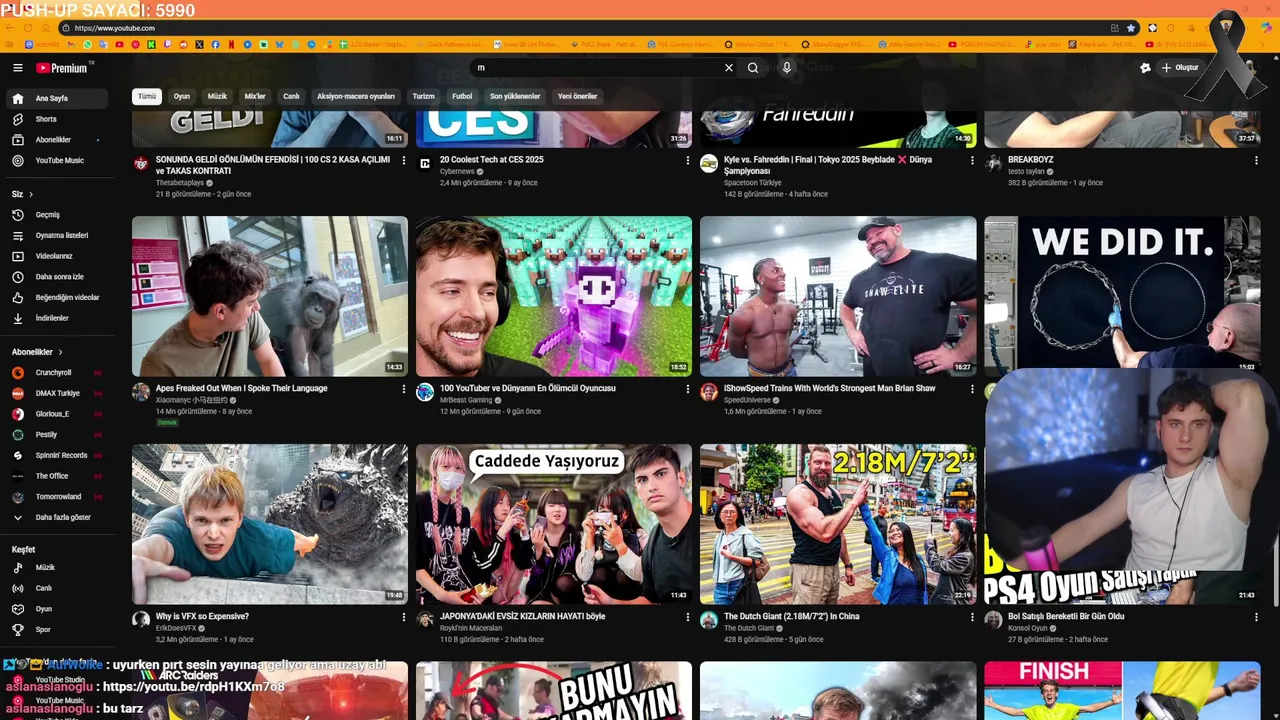
Task: Open Crunchyroll subscription channel
Action: pyautogui.click(x=59, y=373)
